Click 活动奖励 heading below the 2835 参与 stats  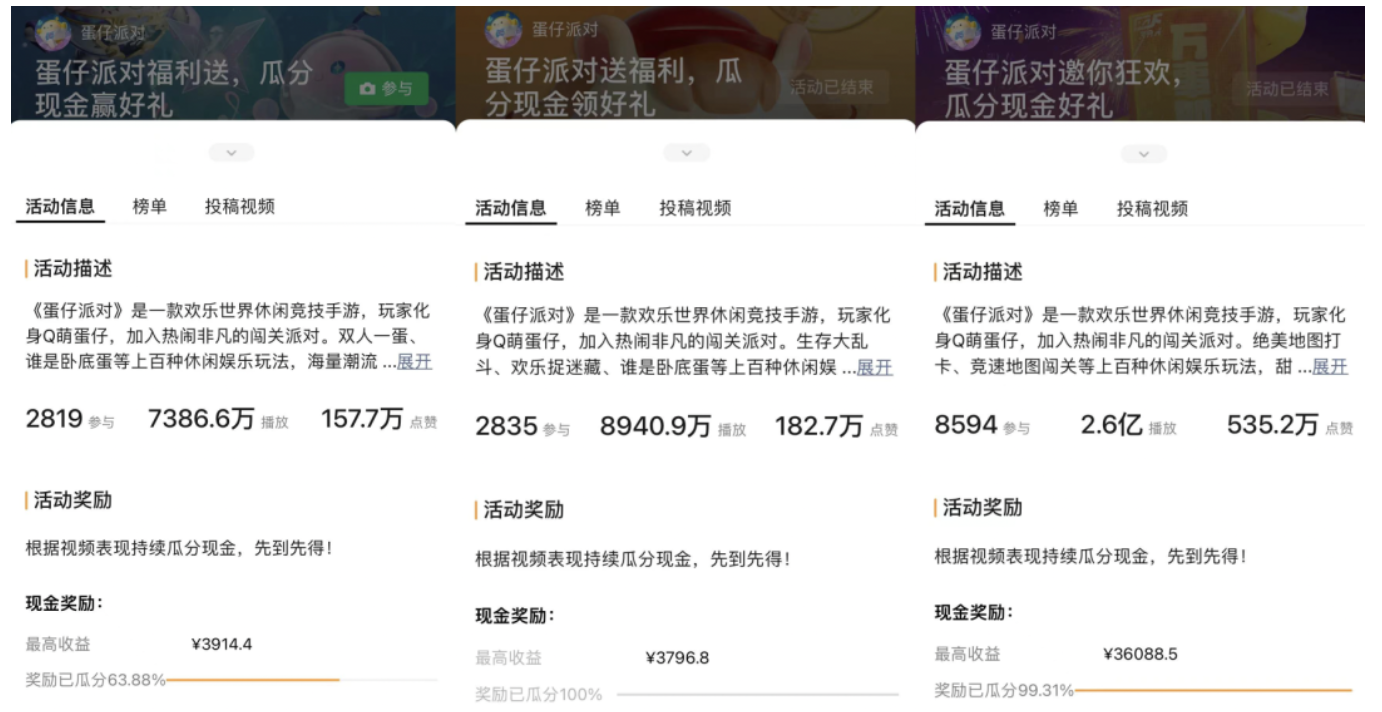point(522,510)
